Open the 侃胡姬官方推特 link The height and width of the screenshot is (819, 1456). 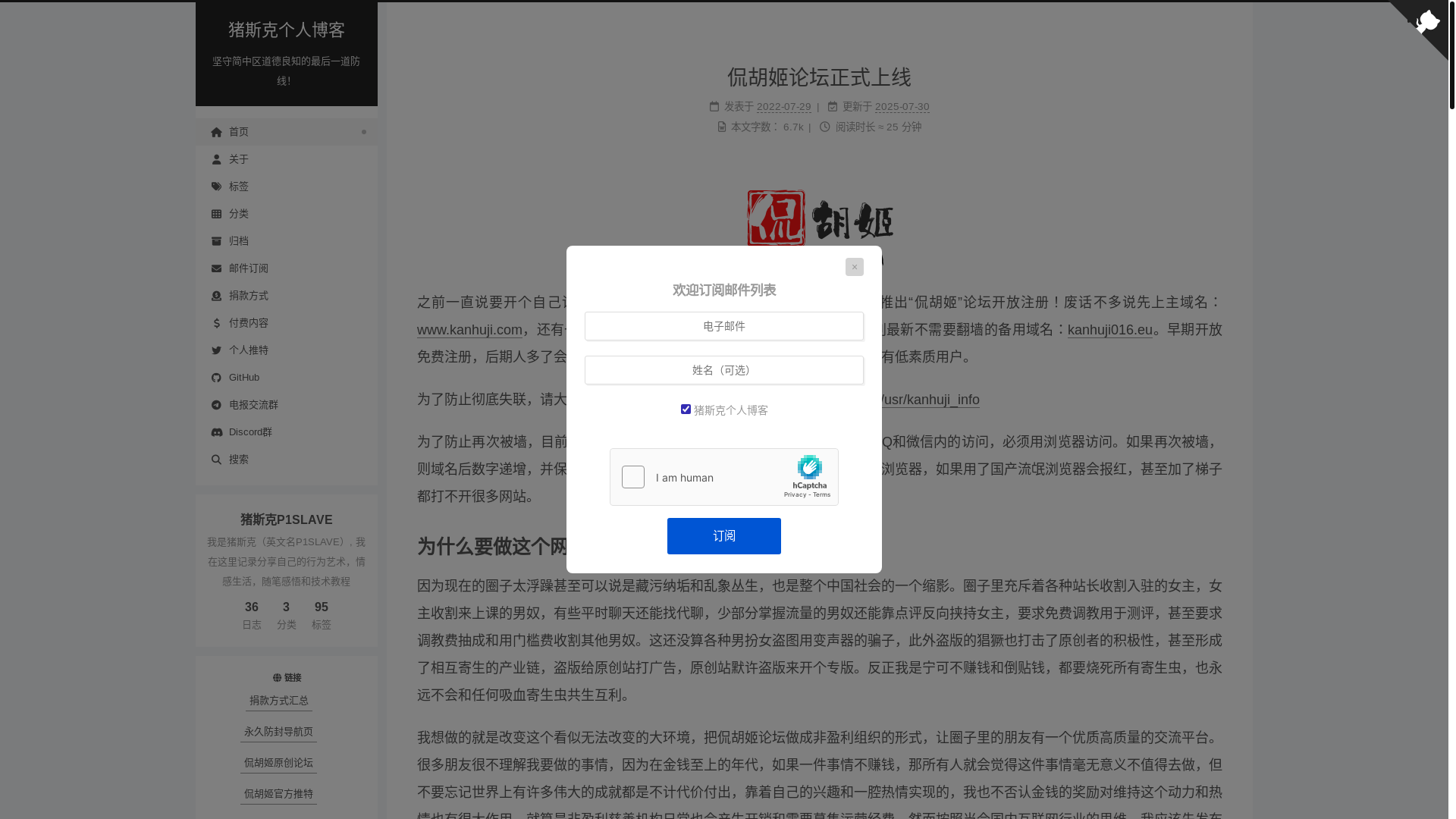coord(279,794)
